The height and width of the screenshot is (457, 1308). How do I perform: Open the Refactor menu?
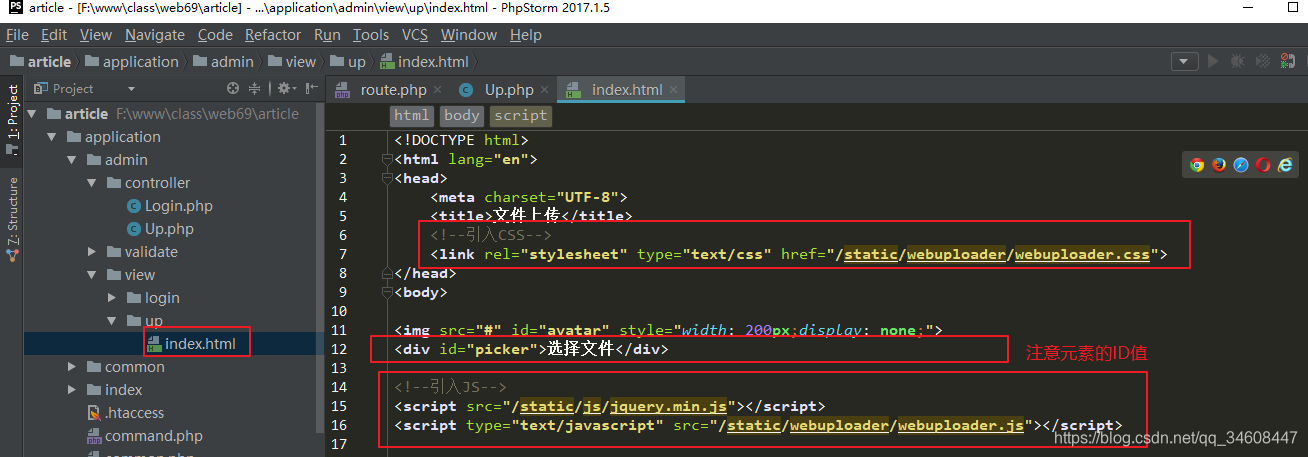[x=273, y=34]
